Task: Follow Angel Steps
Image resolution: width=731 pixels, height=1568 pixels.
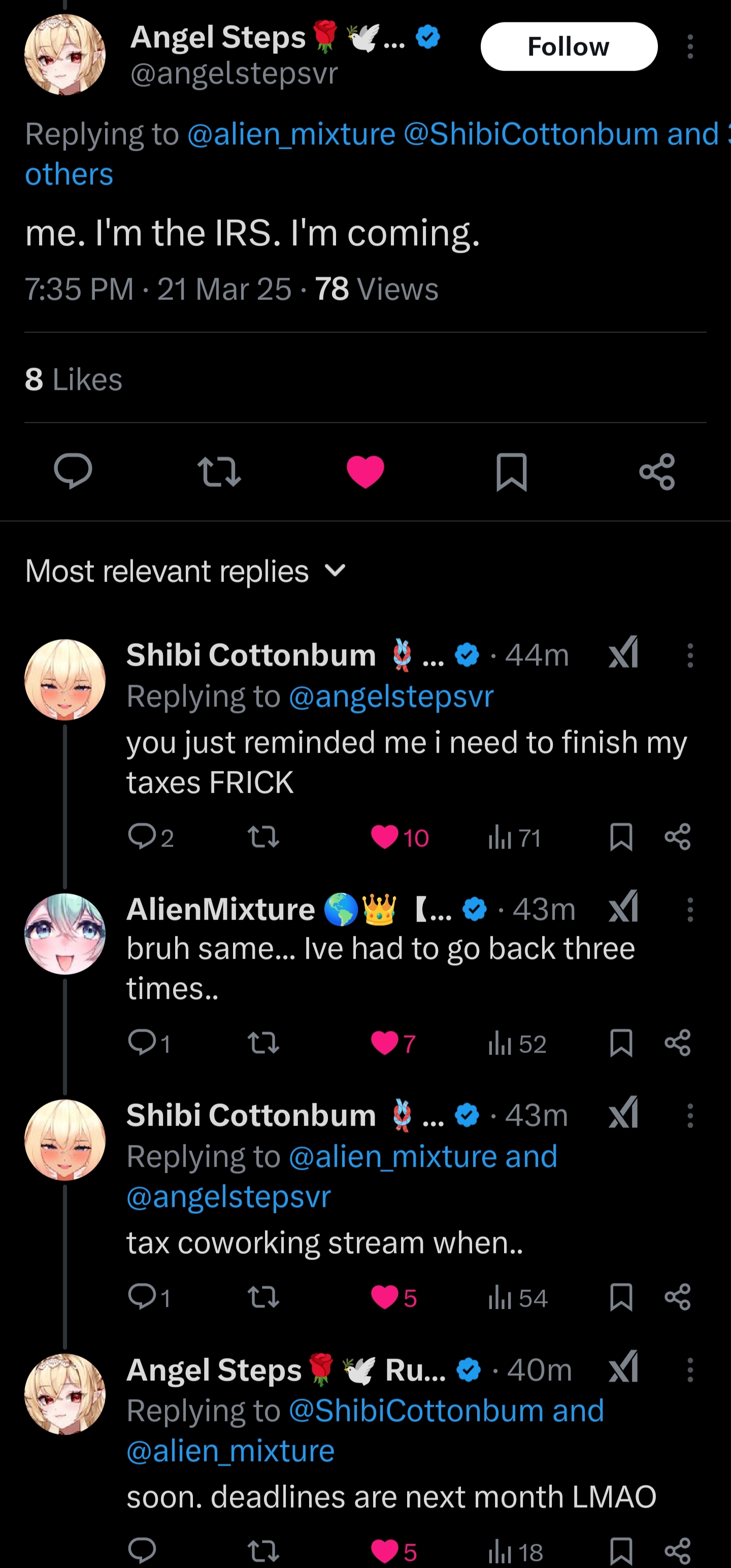Action: (x=569, y=47)
